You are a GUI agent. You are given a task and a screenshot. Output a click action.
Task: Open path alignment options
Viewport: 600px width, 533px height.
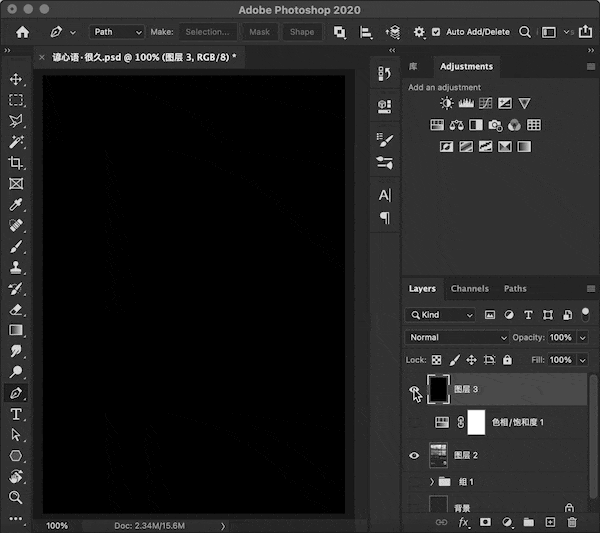[x=365, y=32]
